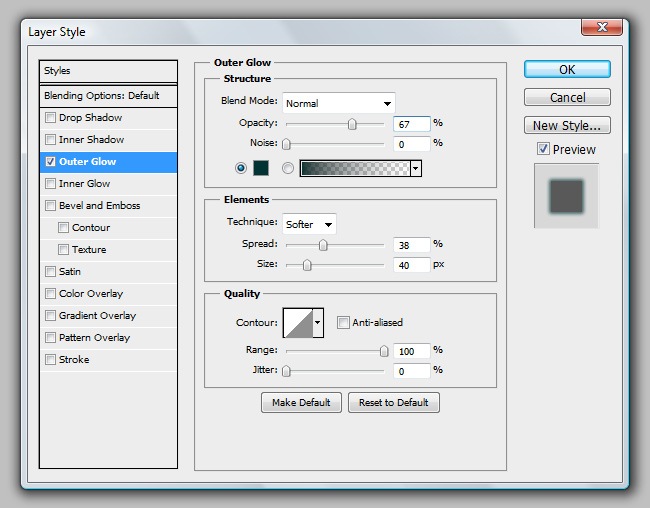This screenshot has height=508, width=650.
Task: Enable the Anti-aliased checkbox
Action: (343, 322)
